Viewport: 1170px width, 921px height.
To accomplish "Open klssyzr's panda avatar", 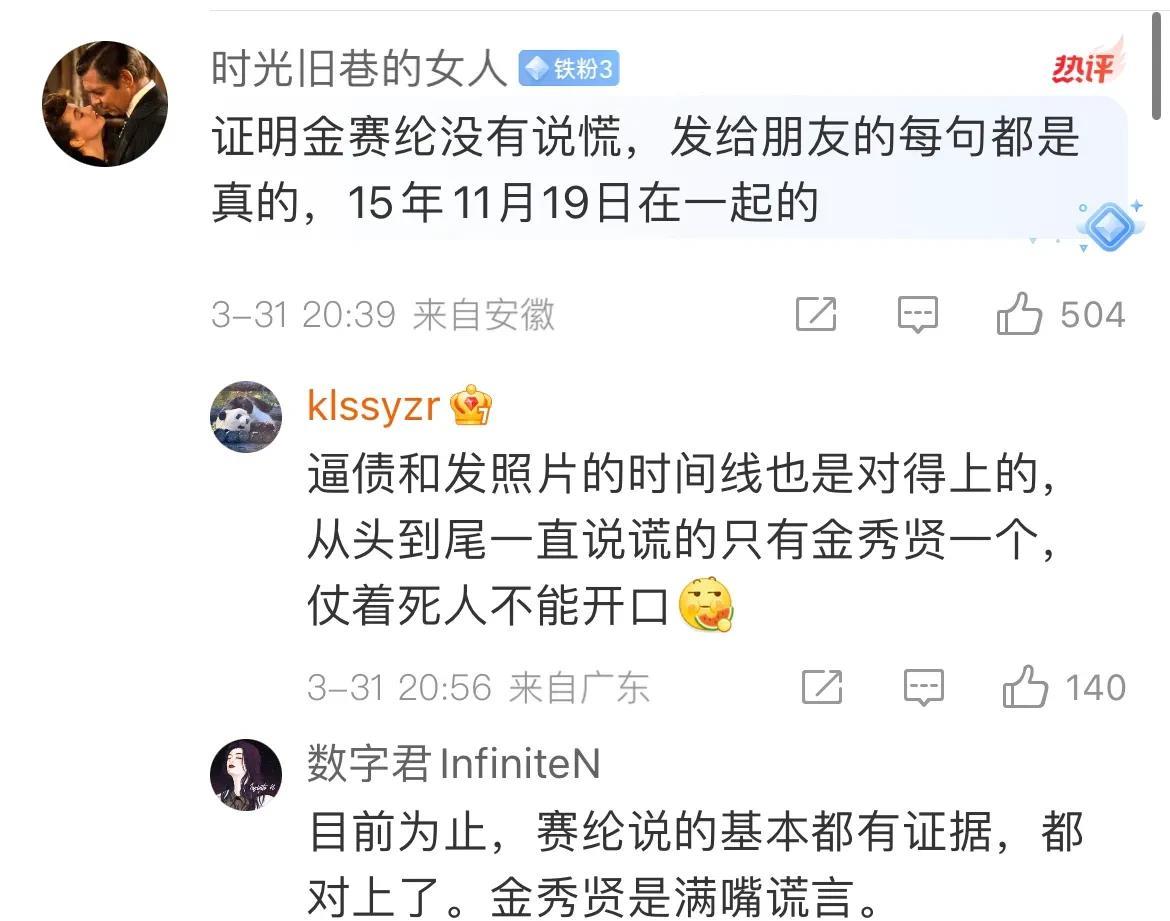I will [245, 416].
